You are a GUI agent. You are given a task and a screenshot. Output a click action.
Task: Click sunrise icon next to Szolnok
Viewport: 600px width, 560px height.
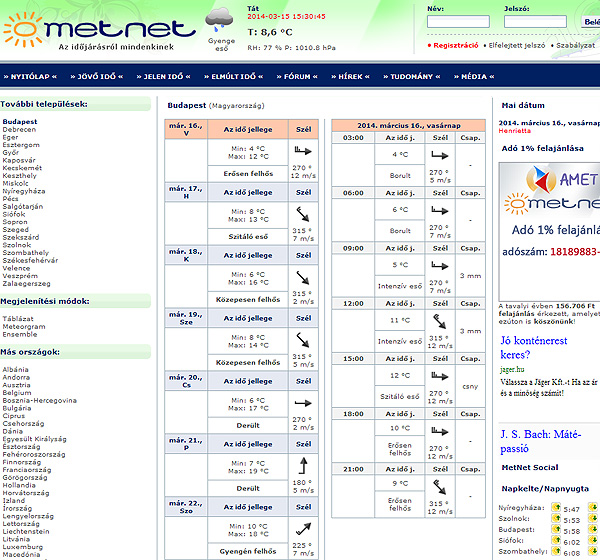click(556, 519)
